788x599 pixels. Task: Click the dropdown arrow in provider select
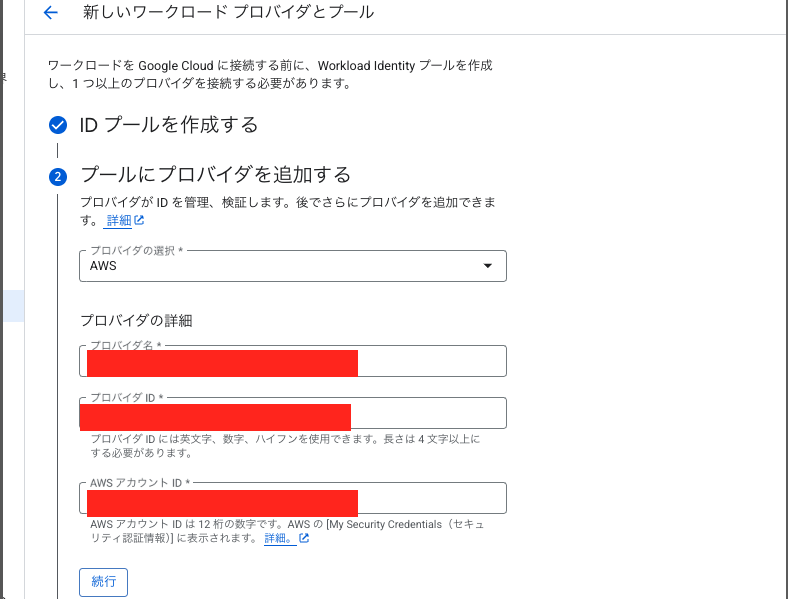coord(487,266)
